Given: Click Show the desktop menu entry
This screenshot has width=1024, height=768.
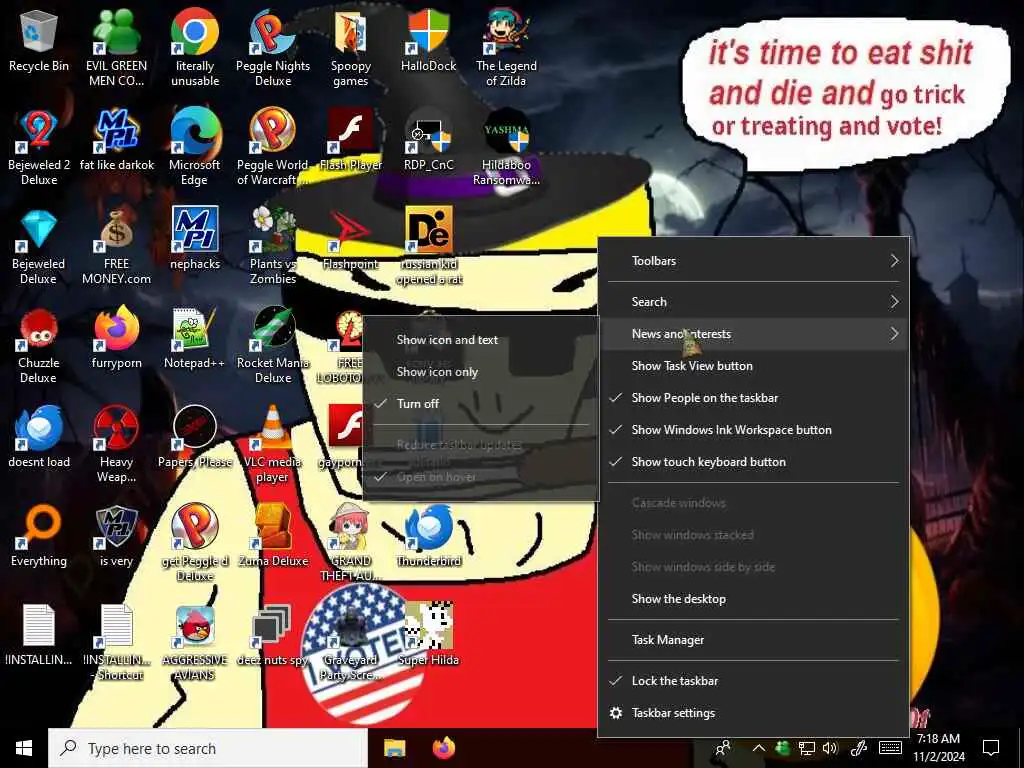Looking at the screenshot, I should click(754, 599).
